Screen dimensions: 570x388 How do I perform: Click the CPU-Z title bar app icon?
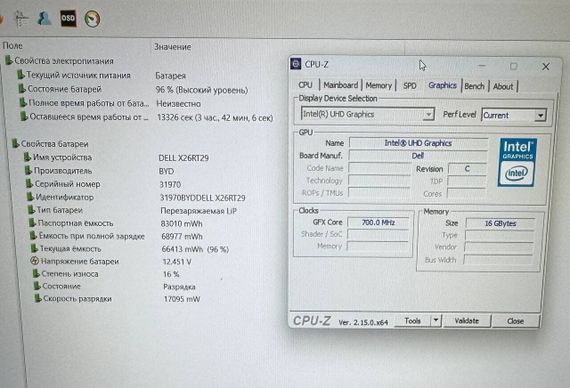296,64
